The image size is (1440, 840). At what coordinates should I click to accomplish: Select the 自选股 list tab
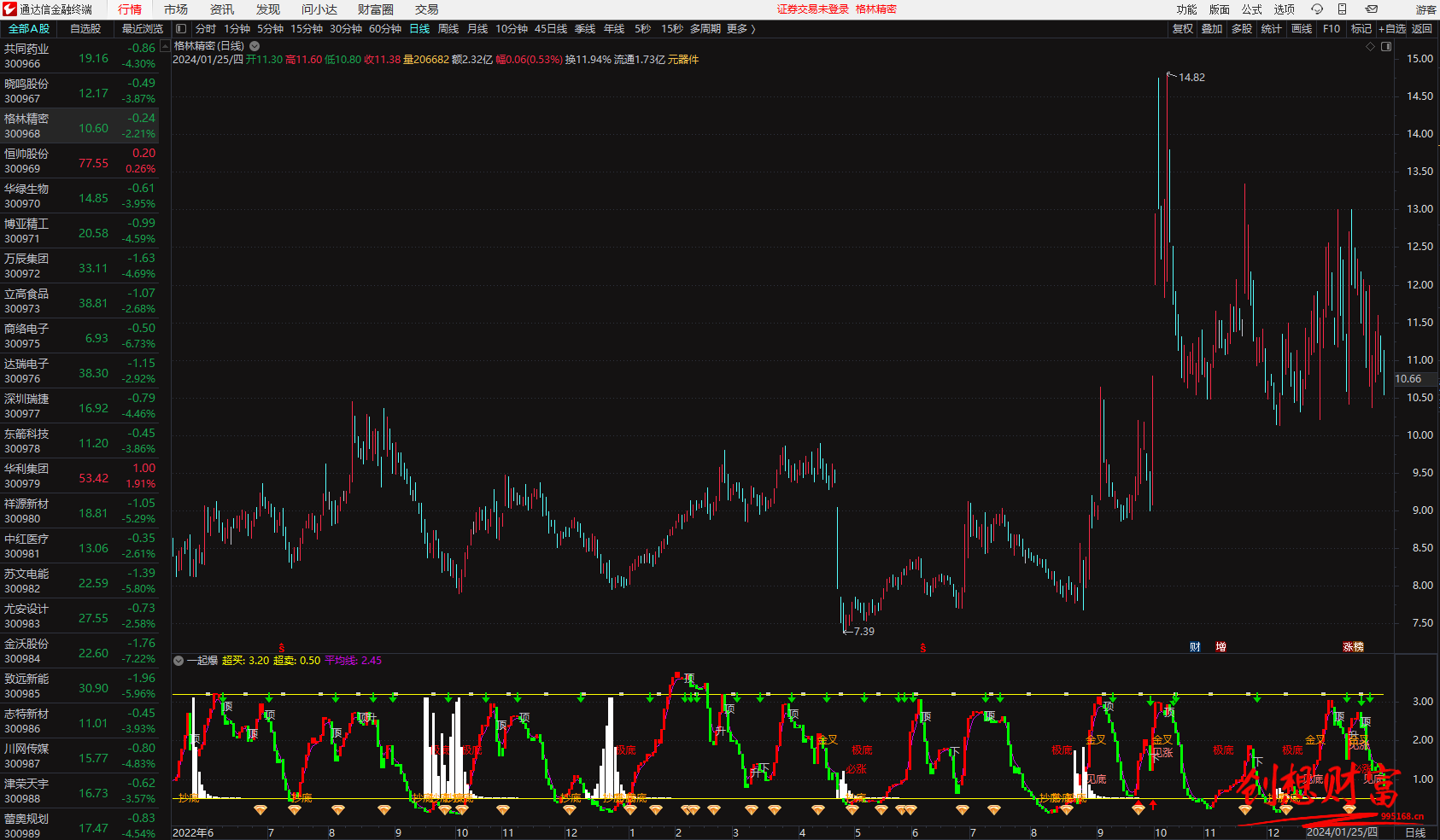(x=85, y=29)
